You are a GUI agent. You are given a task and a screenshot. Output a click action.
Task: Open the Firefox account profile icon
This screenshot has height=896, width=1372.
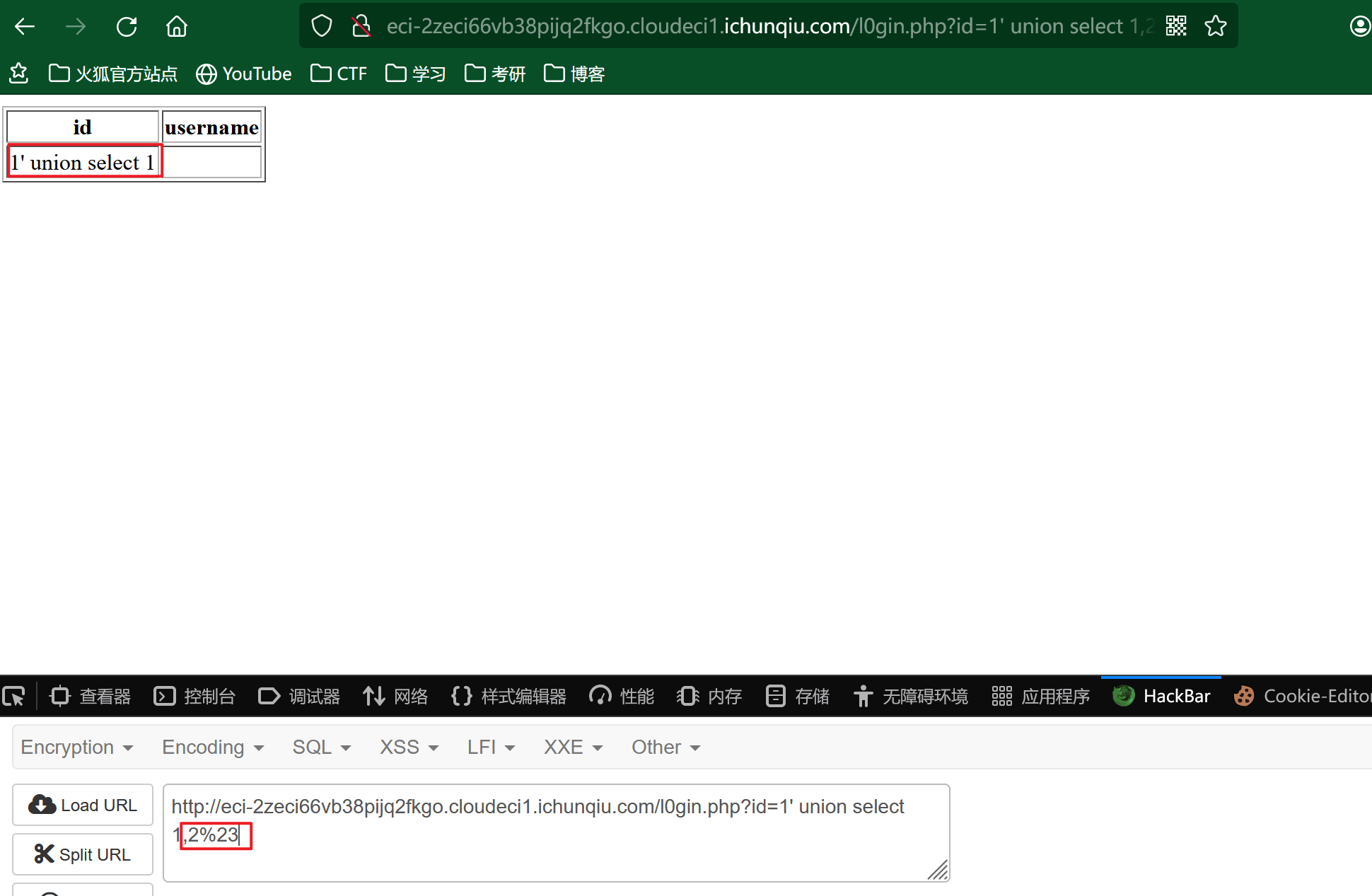tap(1360, 25)
